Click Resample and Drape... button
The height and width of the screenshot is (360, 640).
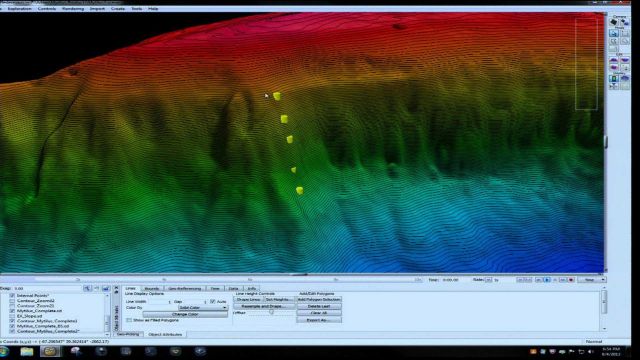click(263, 306)
